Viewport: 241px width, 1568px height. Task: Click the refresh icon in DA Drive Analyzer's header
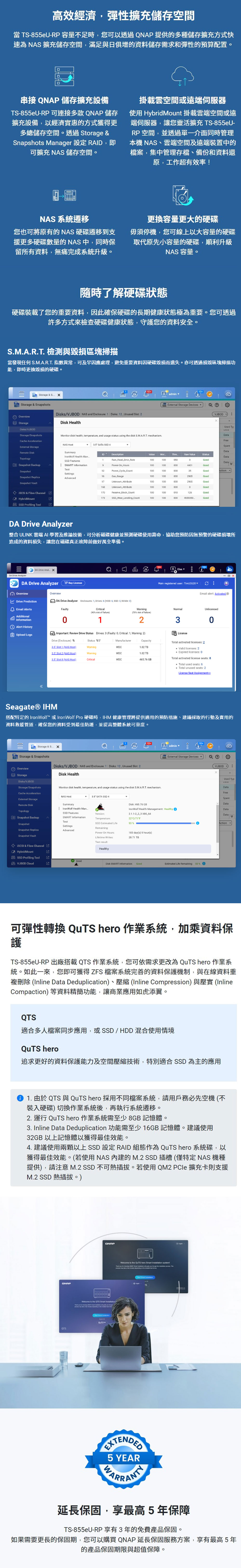(x=206, y=583)
